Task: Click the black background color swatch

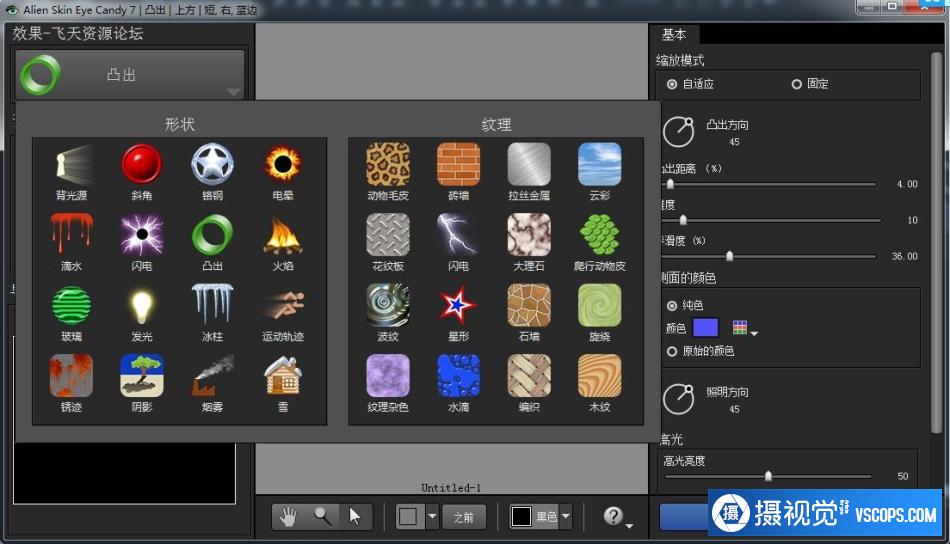Action: click(521, 517)
